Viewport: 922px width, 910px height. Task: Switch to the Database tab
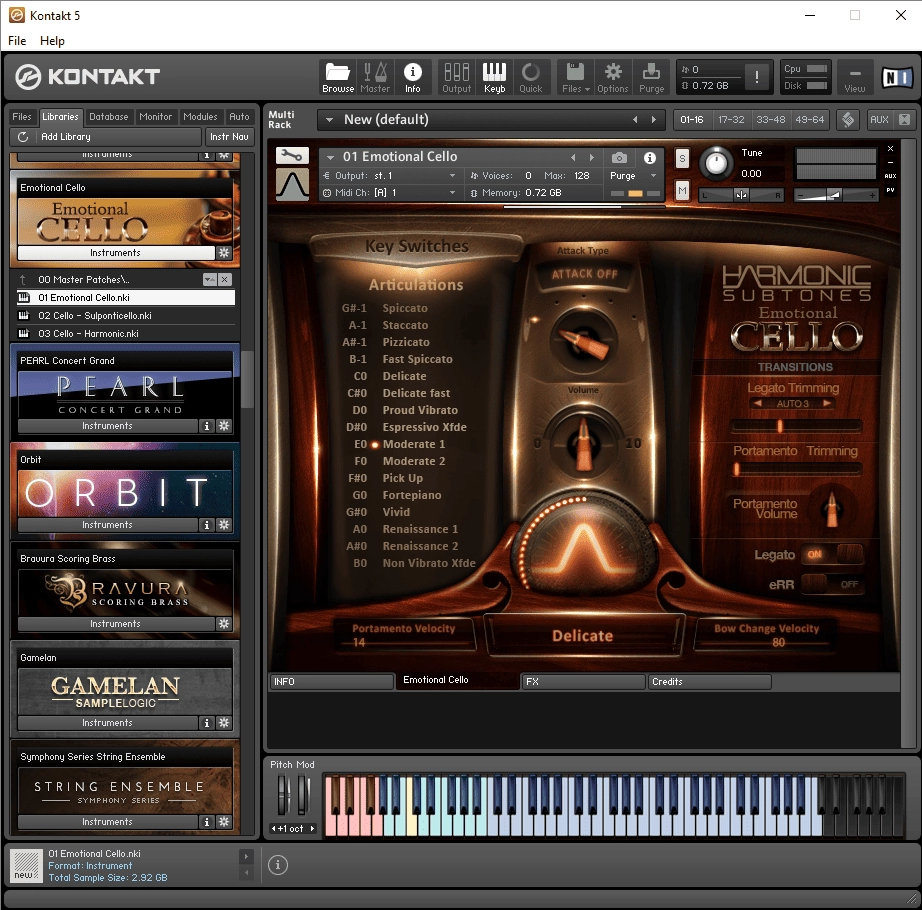[109, 116]
